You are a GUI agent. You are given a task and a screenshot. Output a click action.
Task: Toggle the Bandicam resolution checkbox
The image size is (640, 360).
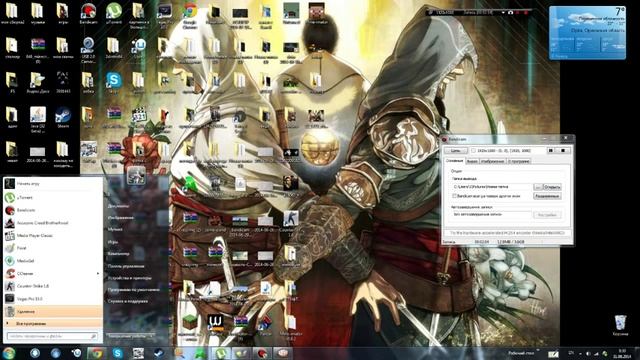[x=473, y=151]
